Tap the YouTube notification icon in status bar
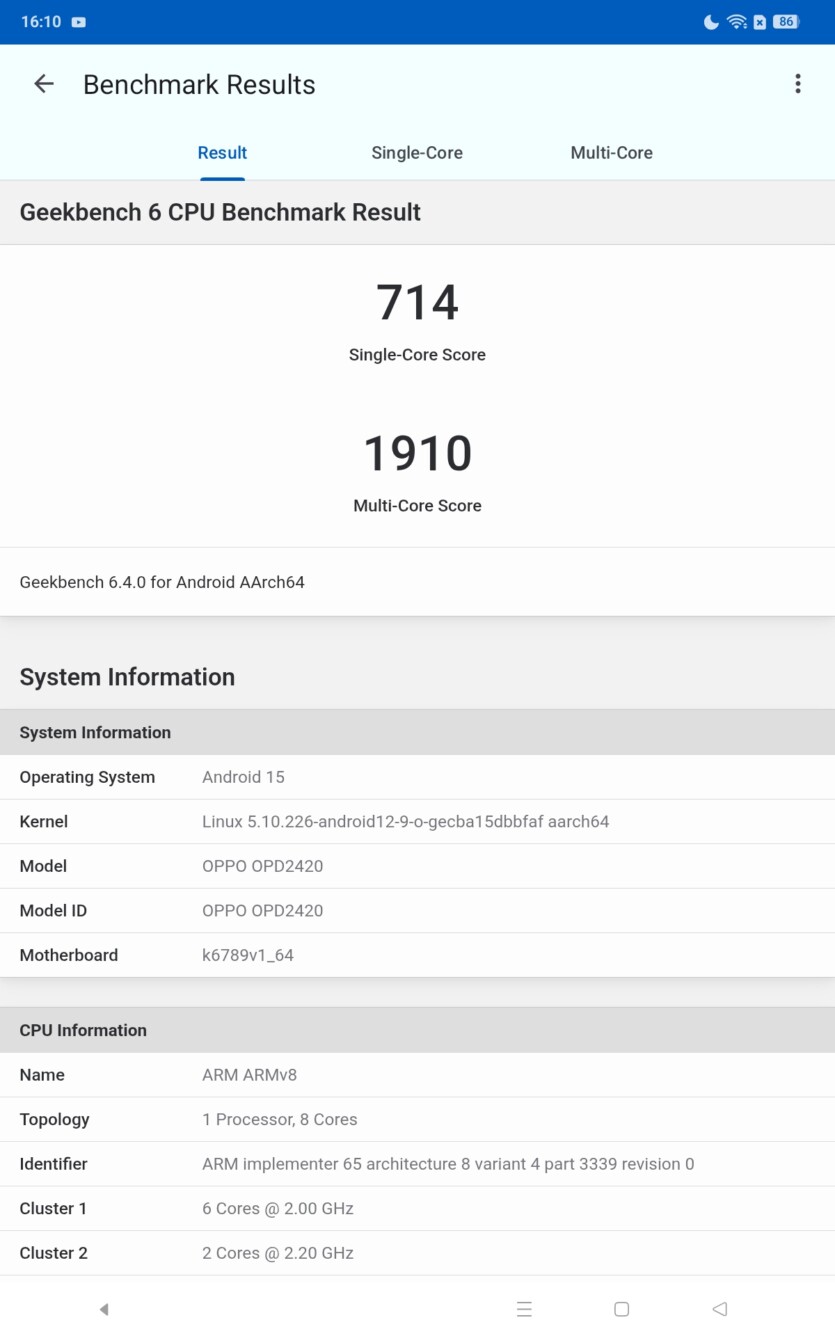The height and width of the screenshot is (1336, 835). tap(79, 22)
